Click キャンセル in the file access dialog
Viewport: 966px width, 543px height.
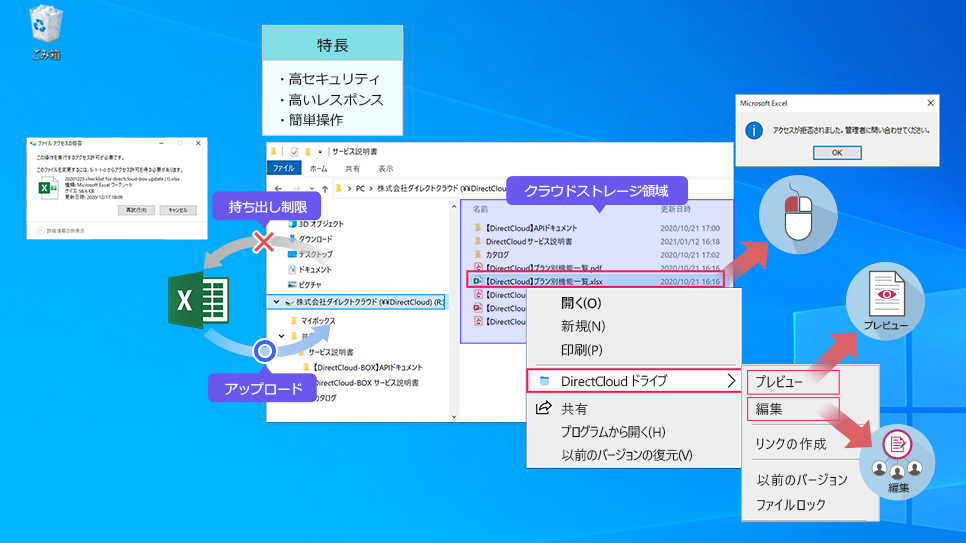tap(177, 210)
